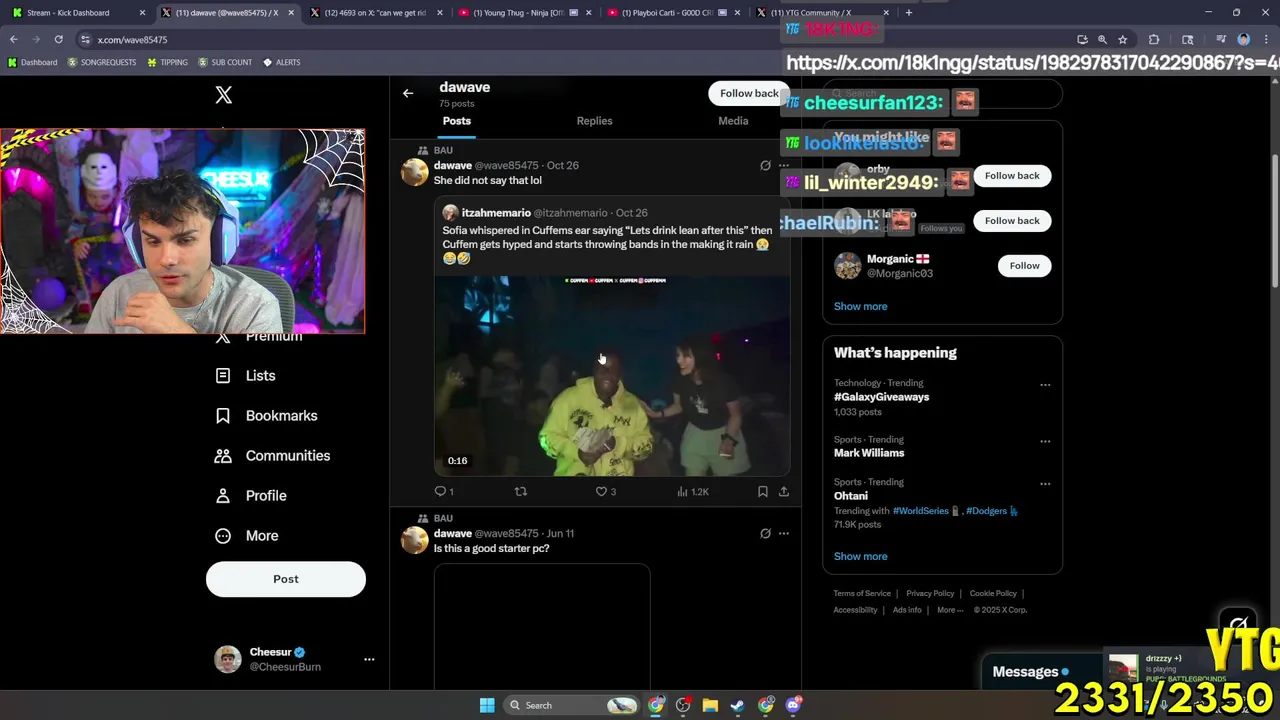Click the Chrome profile avatar
Screen dimensions: 1280x720
click(1243, 39)
